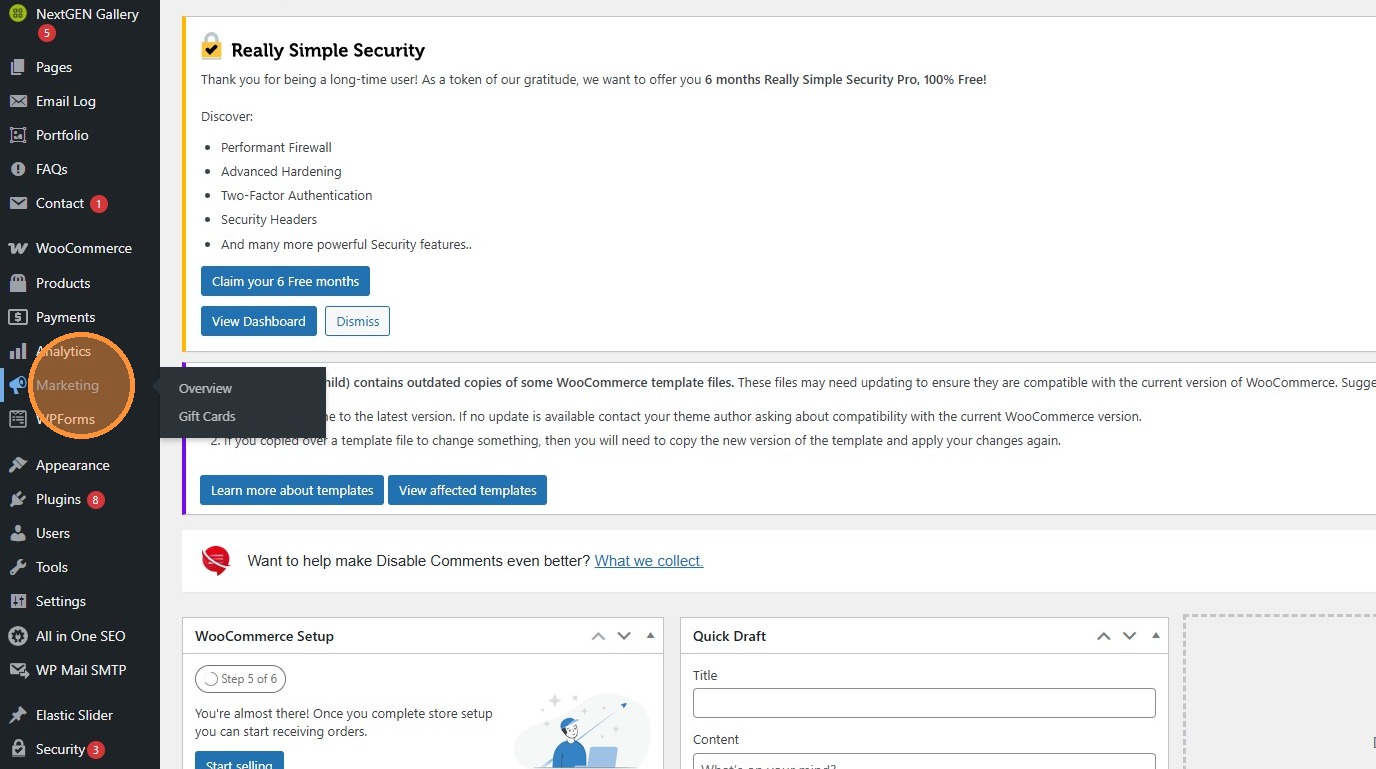Image resolution: width=1376 pixels, height=769 pixels.
Task: Open View Dashboard for Really Simple Security
Action: pos(259,321)
